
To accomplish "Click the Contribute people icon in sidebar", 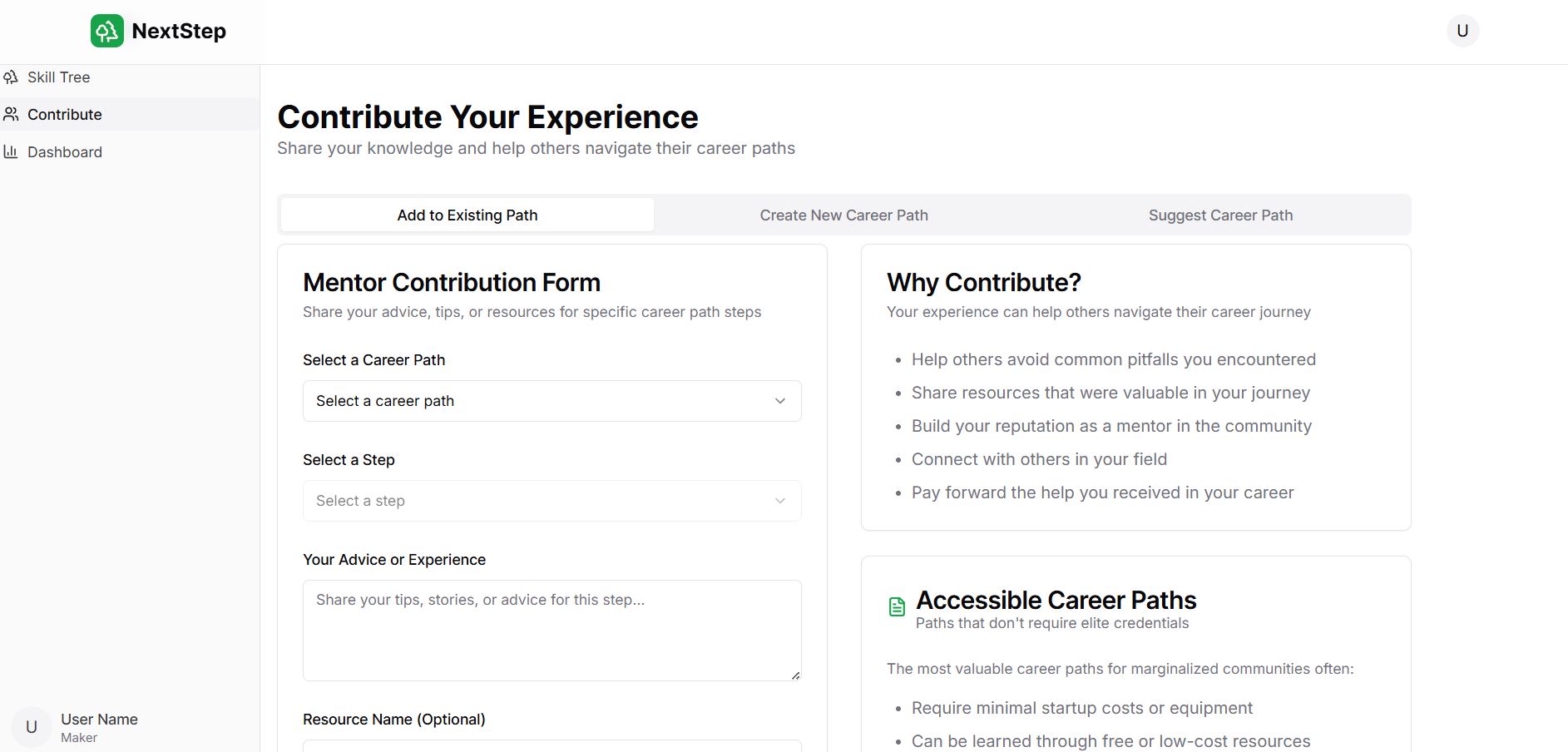I will point(11,115).
